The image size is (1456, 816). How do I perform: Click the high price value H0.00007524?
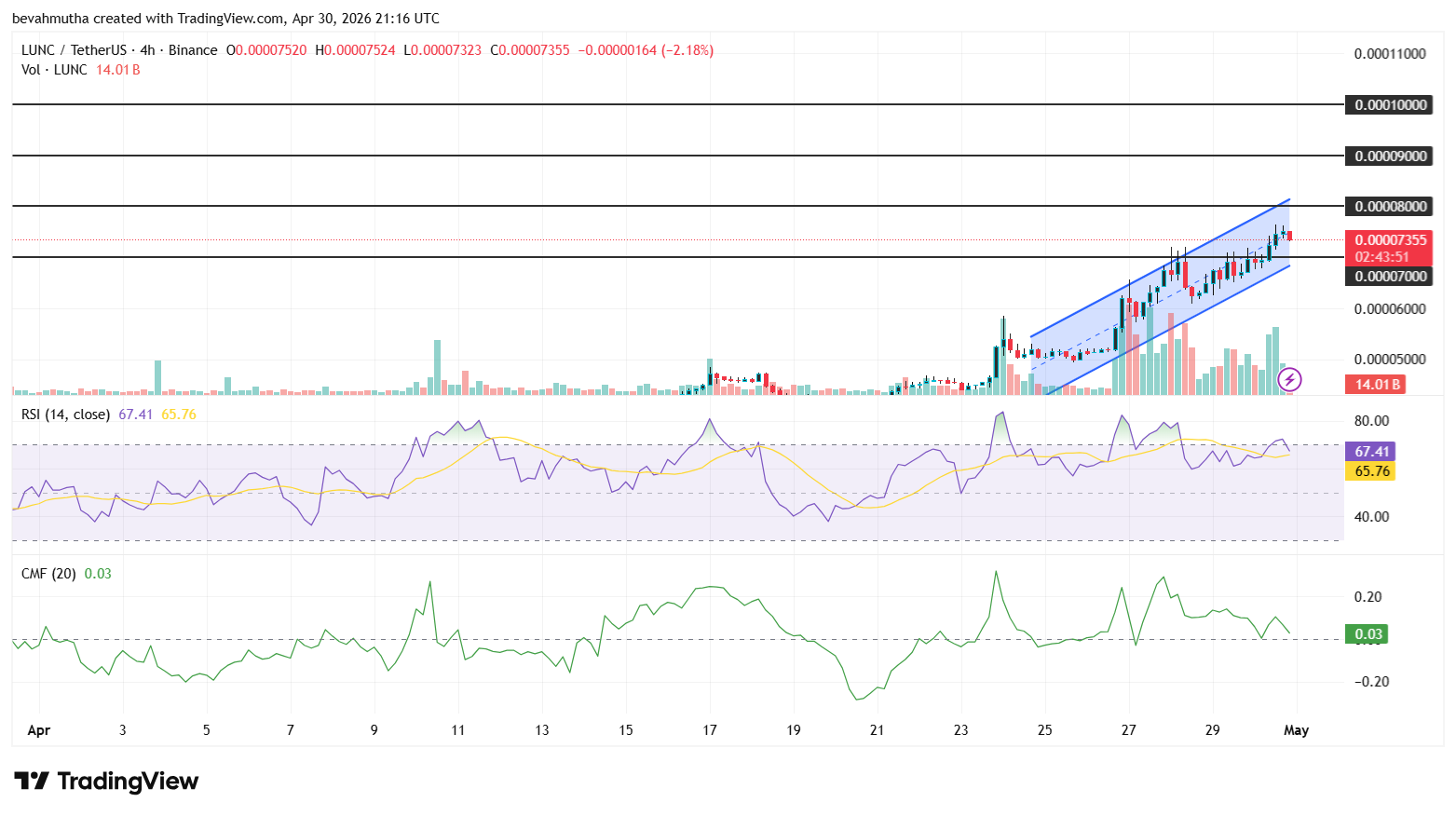355,50
